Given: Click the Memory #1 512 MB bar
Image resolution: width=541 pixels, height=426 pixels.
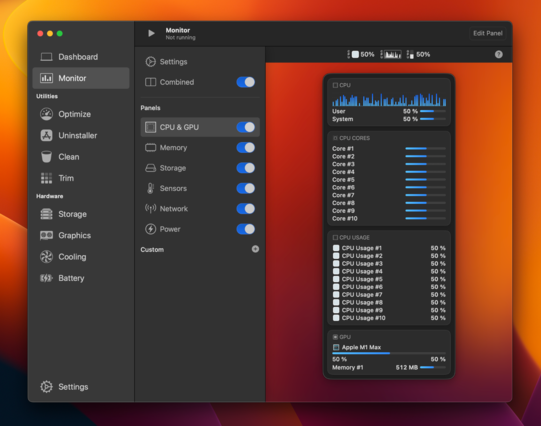Looking at the screenshot, I should (x=433, y=368).
